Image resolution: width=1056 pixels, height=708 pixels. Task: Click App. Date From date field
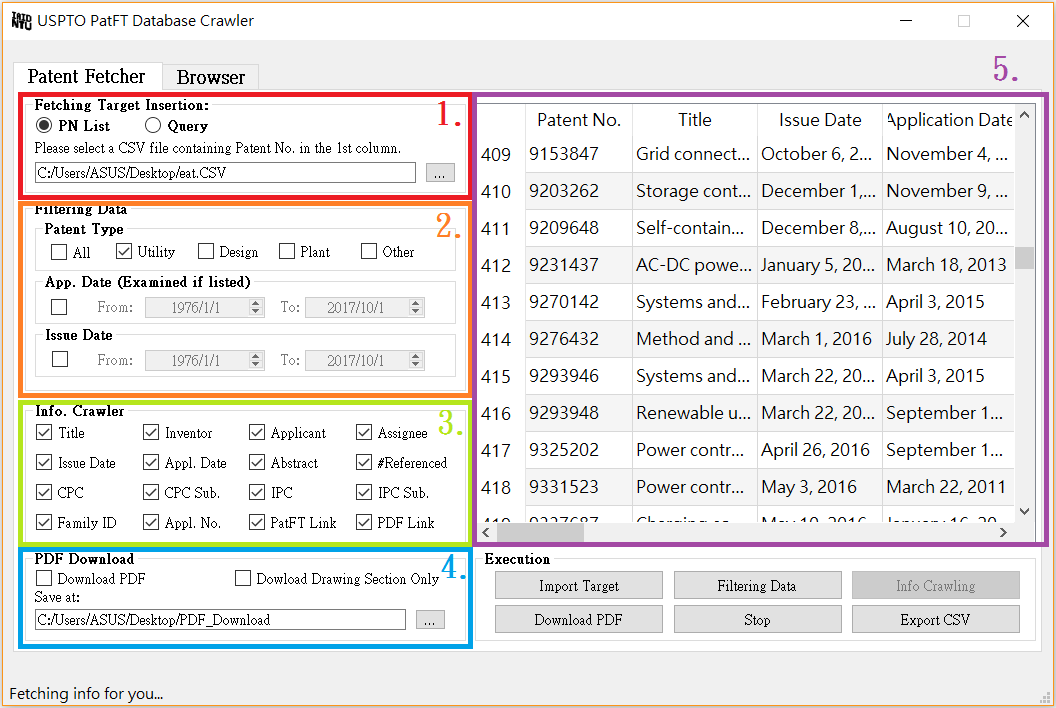point(205,307)
